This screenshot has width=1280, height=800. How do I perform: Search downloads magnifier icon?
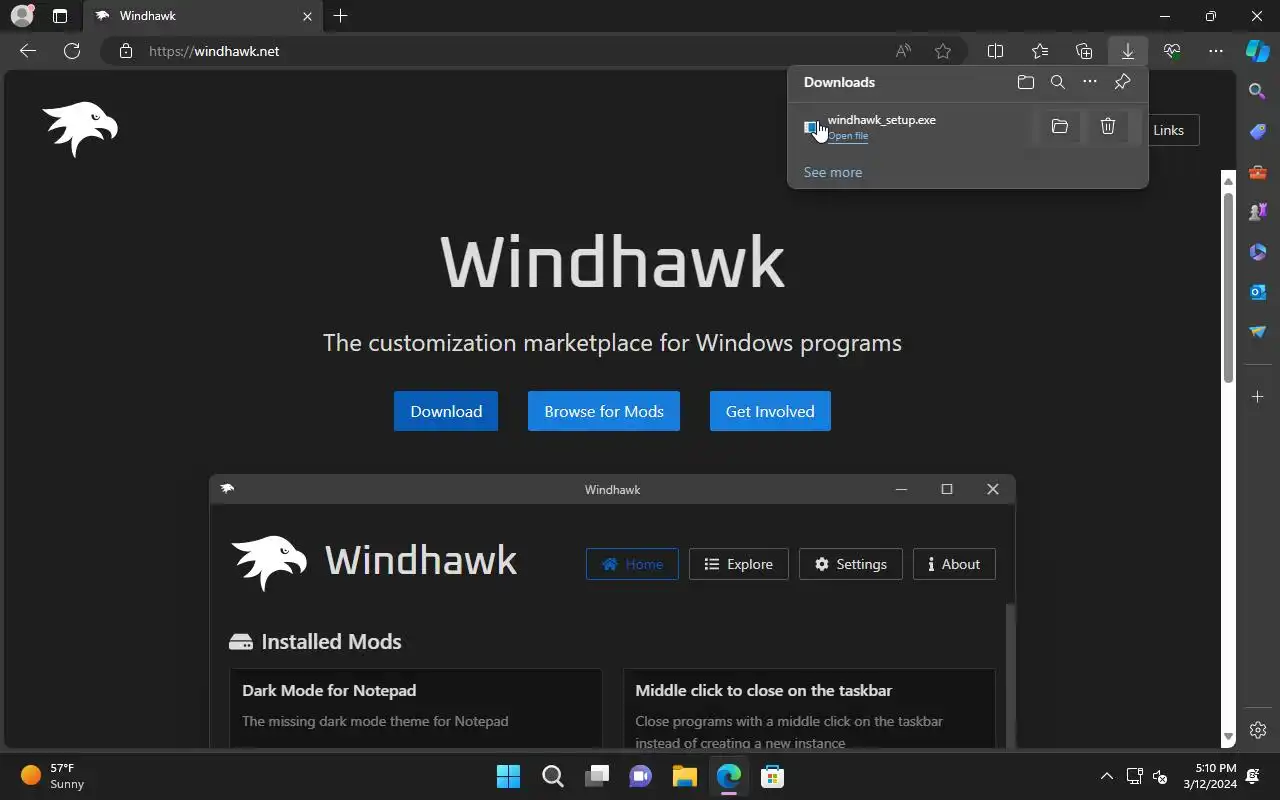tap(1058, 82)
